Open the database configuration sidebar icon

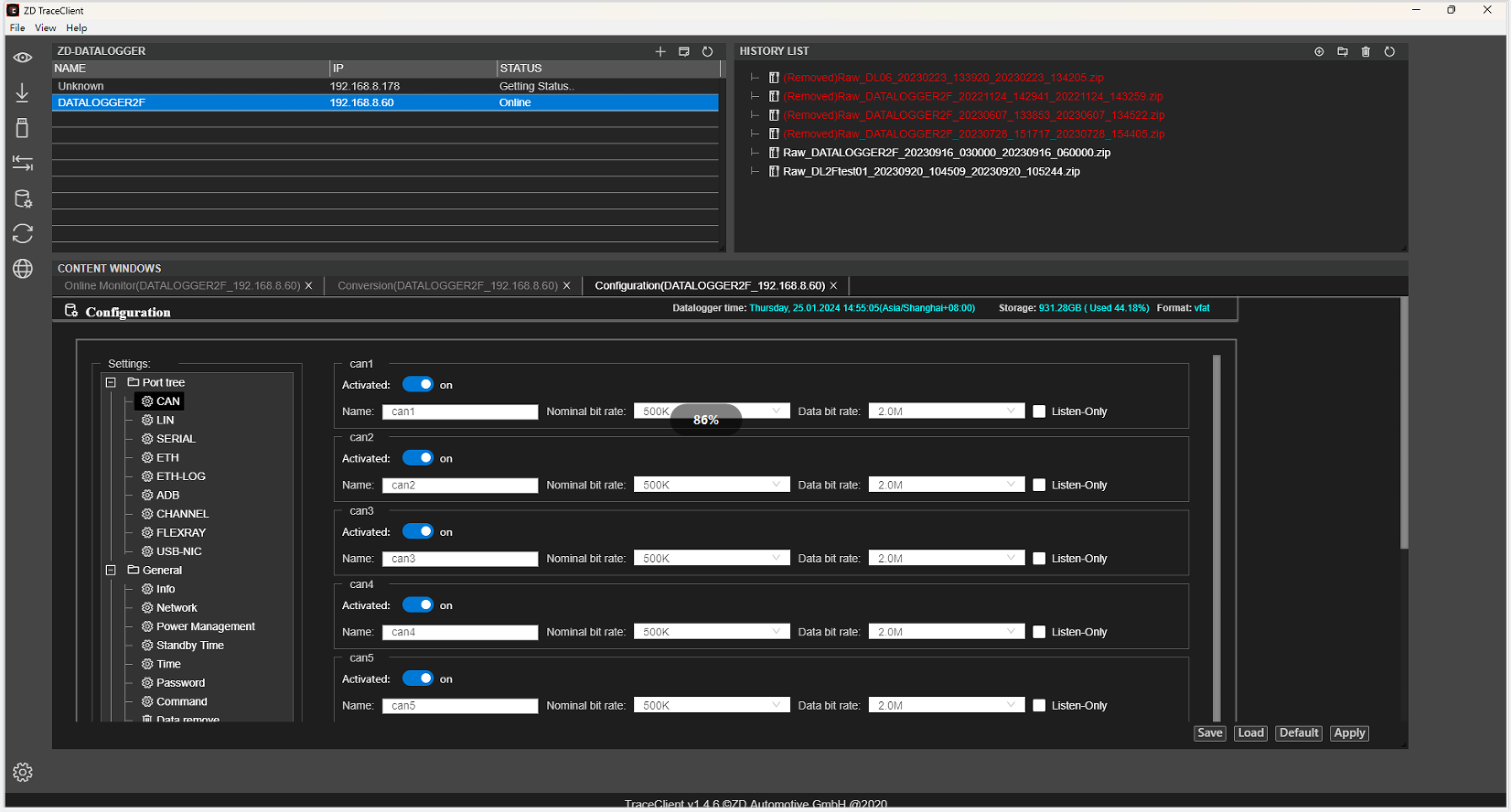pos(23,198)
